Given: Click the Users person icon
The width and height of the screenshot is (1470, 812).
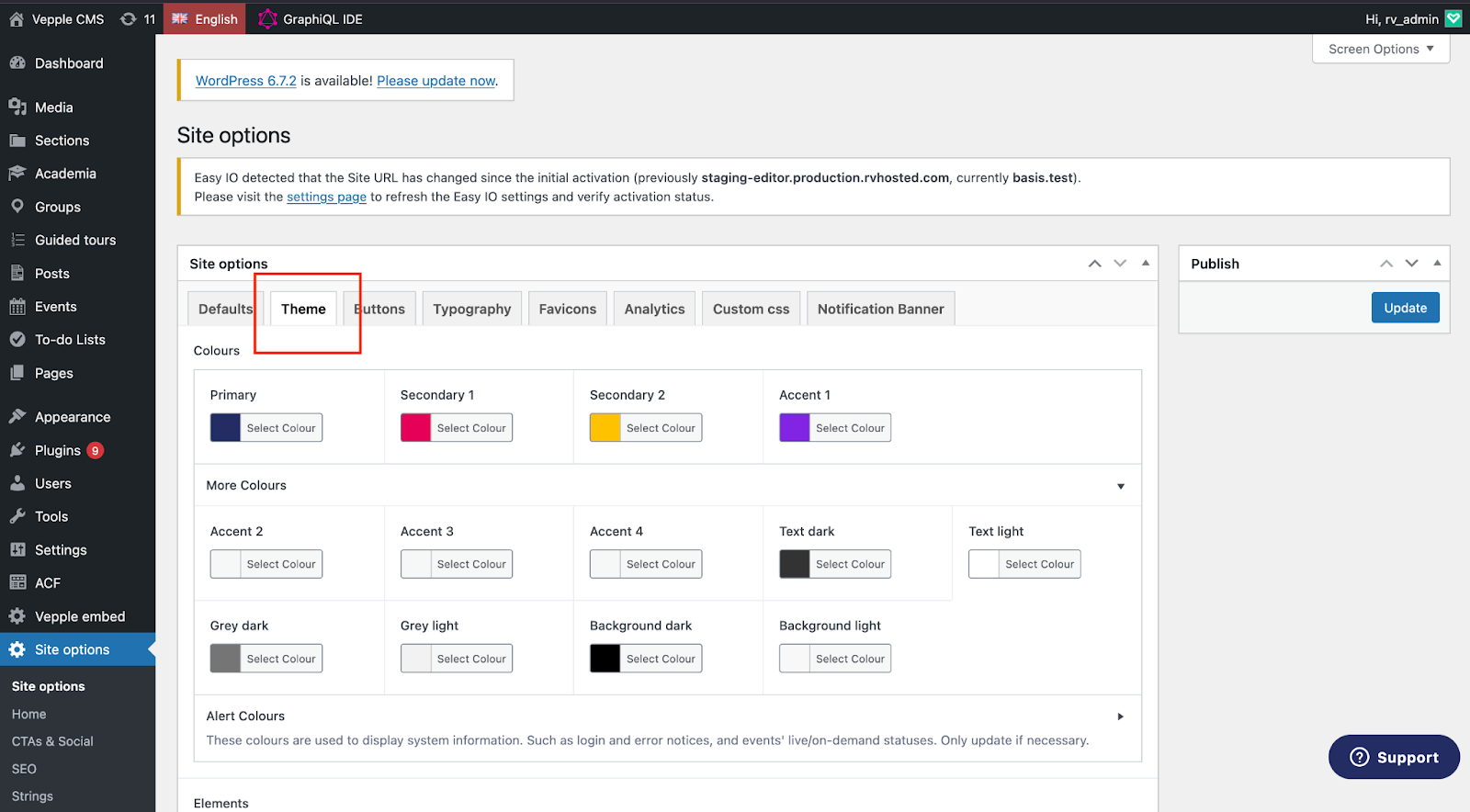Looking at the screenshot, I should (x=17, y=483).
